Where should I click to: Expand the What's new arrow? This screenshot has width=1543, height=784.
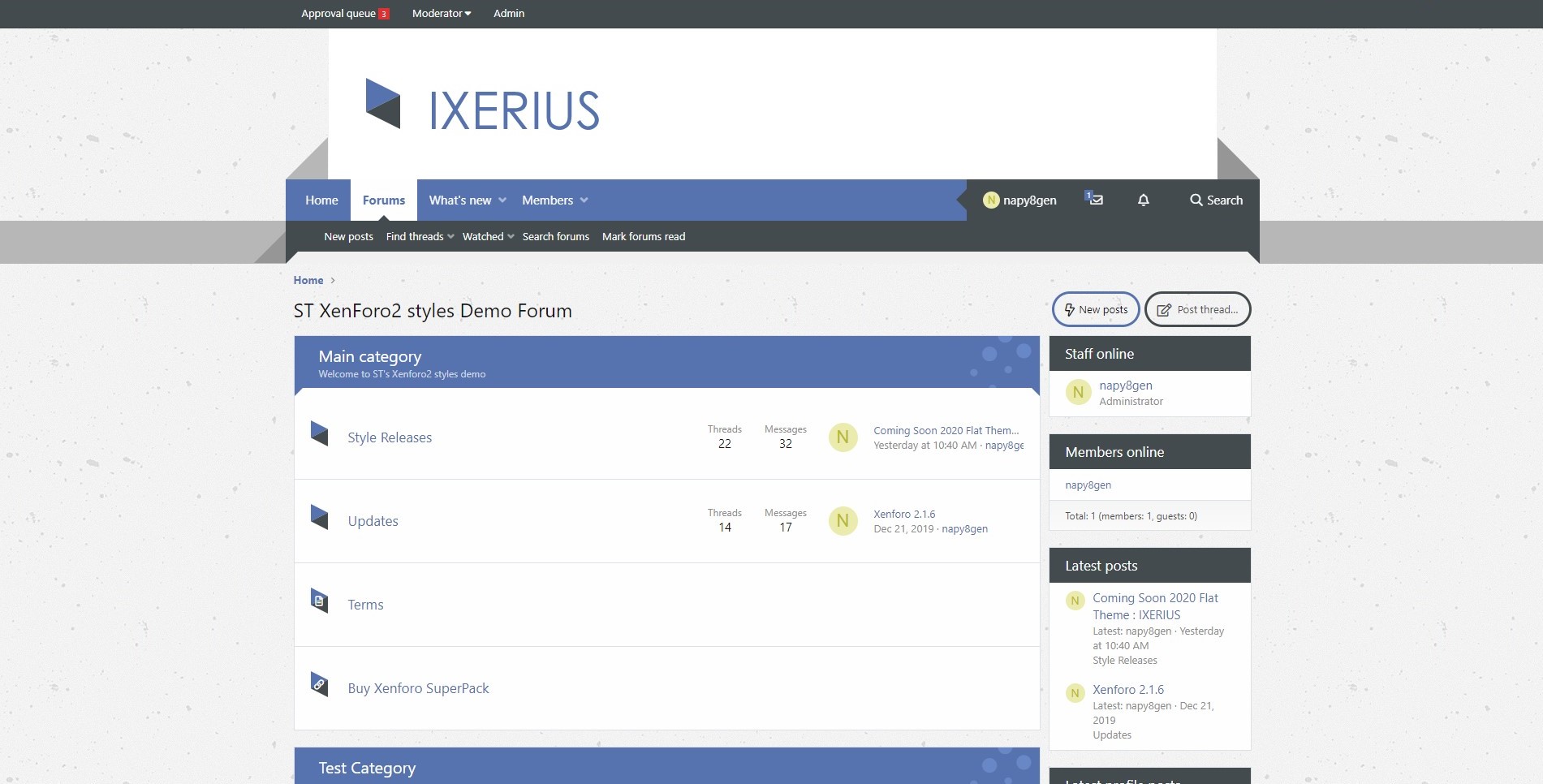(502, 200)
